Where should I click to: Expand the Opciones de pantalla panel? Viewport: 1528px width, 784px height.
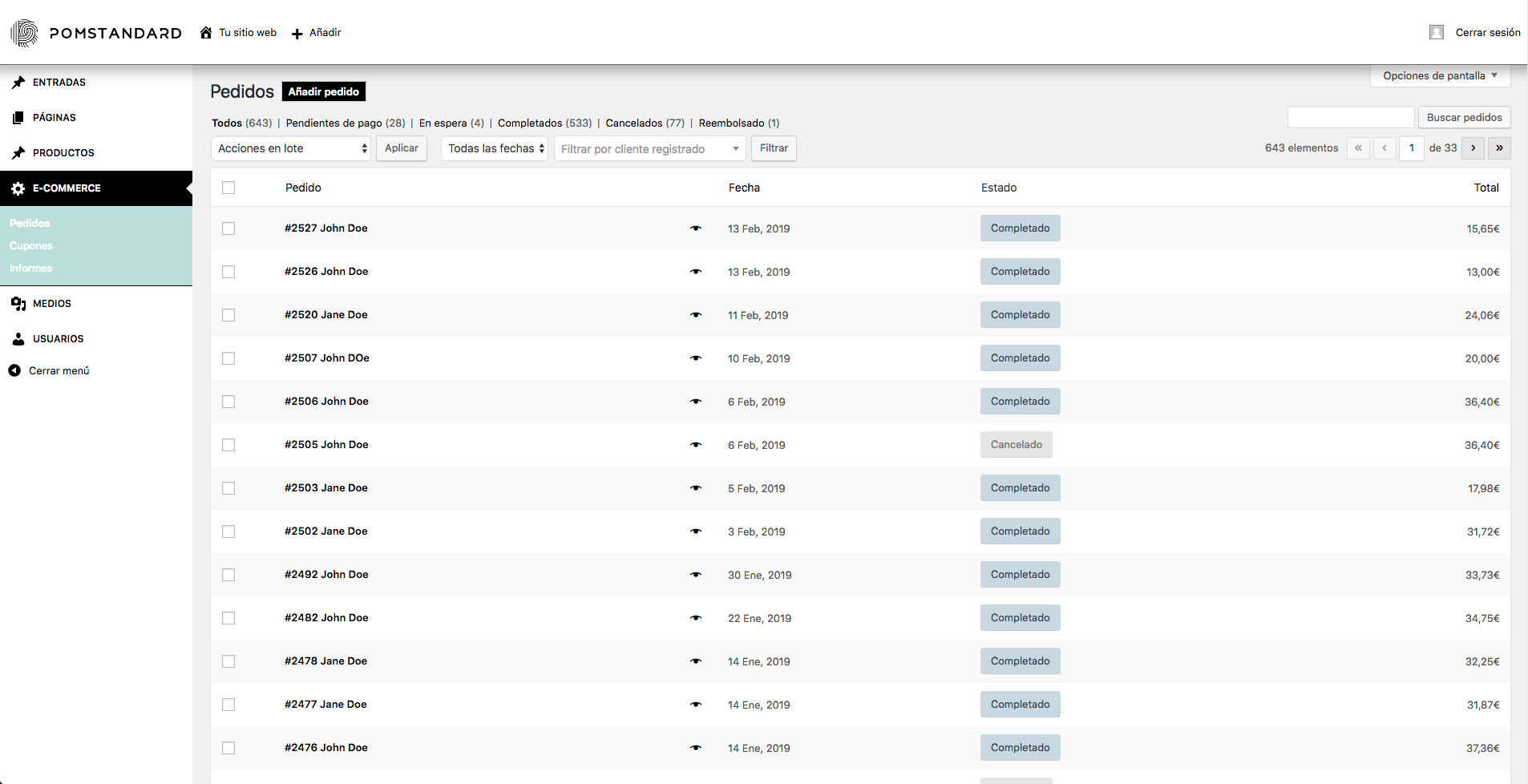point(1440,76)
